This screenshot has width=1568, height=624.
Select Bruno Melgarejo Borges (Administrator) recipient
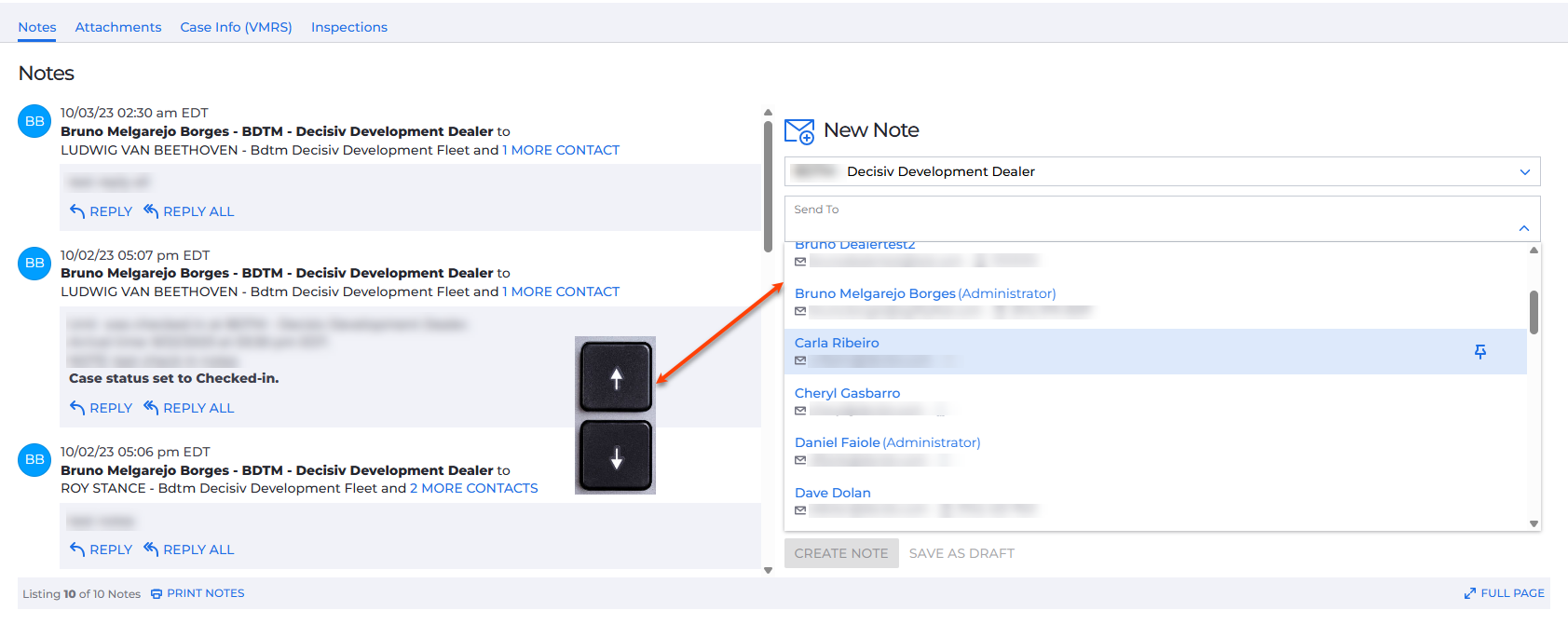click(x=925, y=293)
